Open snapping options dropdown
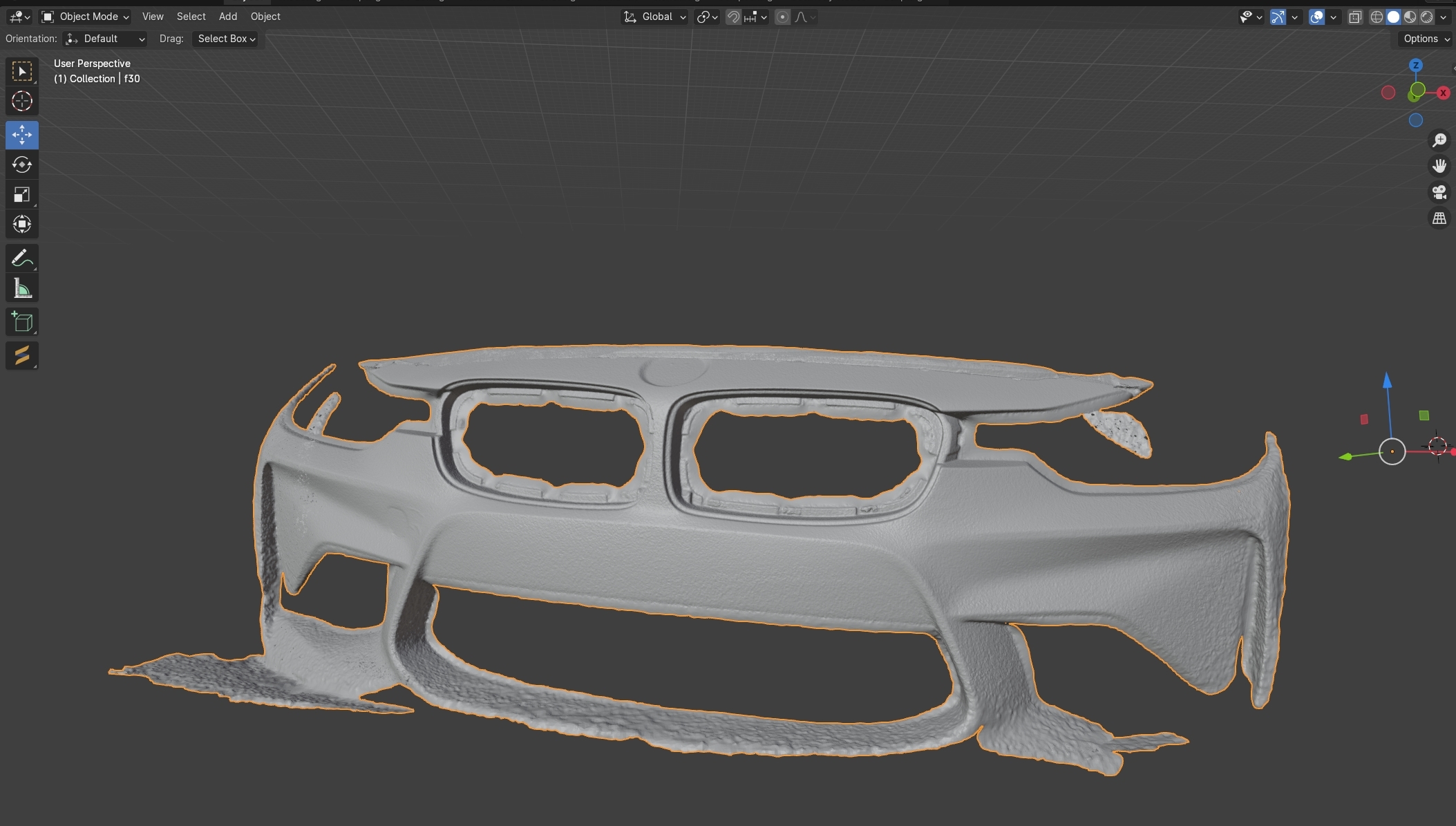The height and width of the screenshot is (826, 1456). [x=757, y=17]
